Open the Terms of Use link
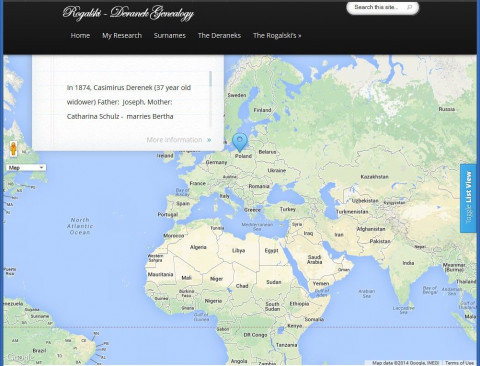The image size is (480, 366). tap(459, 363)
